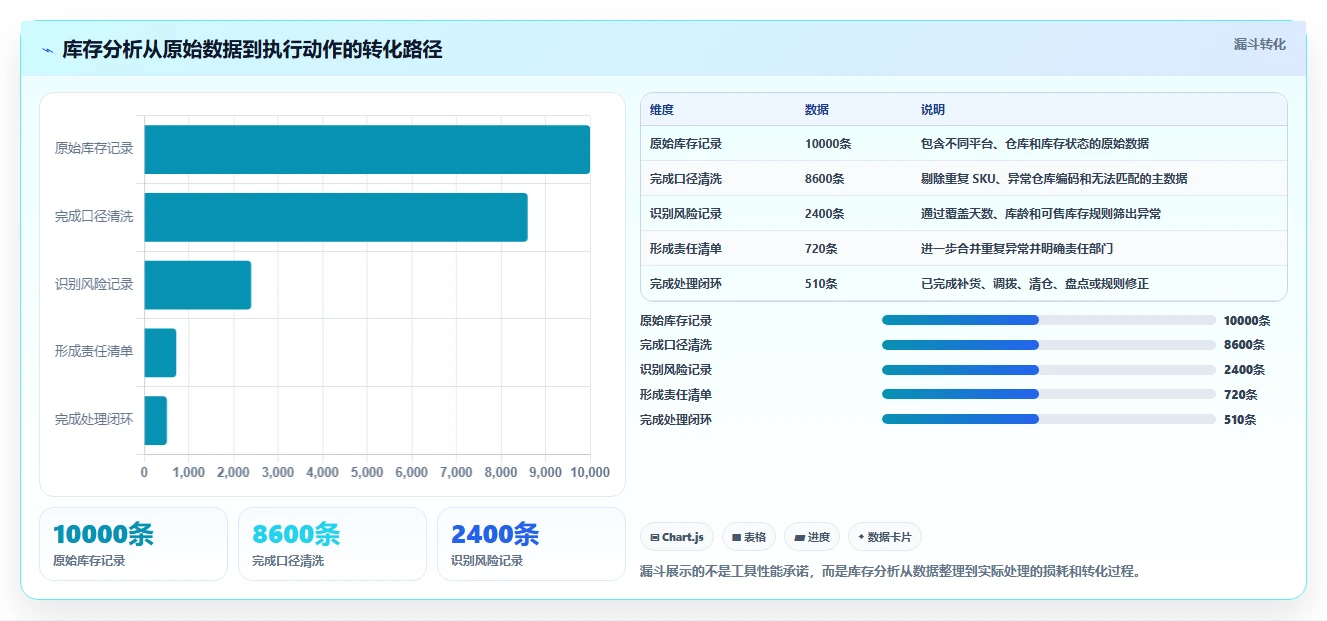Screen dimensions: 1327x621
Task: Click the 进度 tag
Action: point(812,537)
